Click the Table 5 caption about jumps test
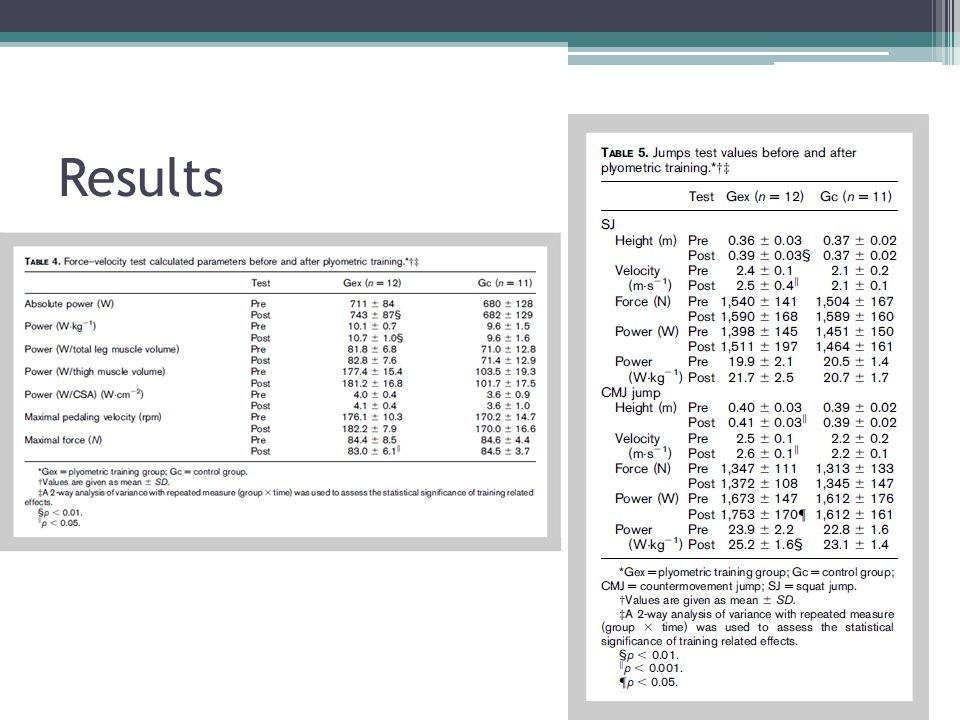This screenshot has height=720, width=960. click(729, 160)
